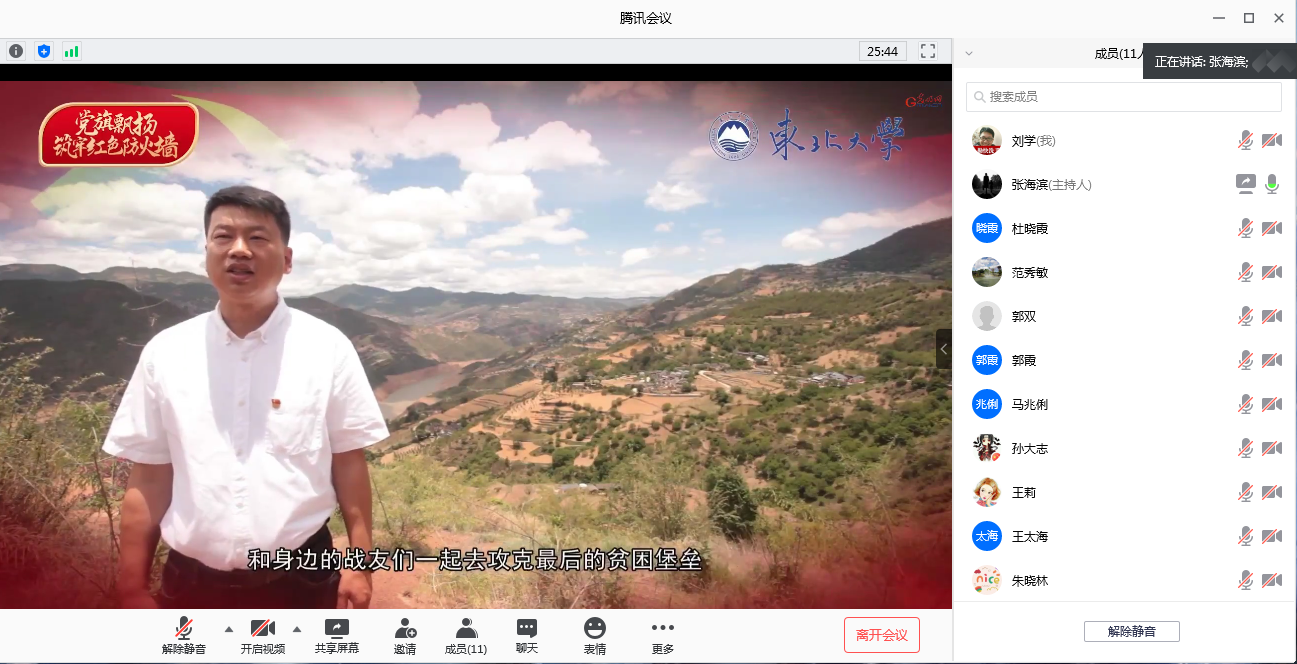Screen dimensions: 1297x664
Task: Click the meeting info icon
Action: tap(16, 51)
